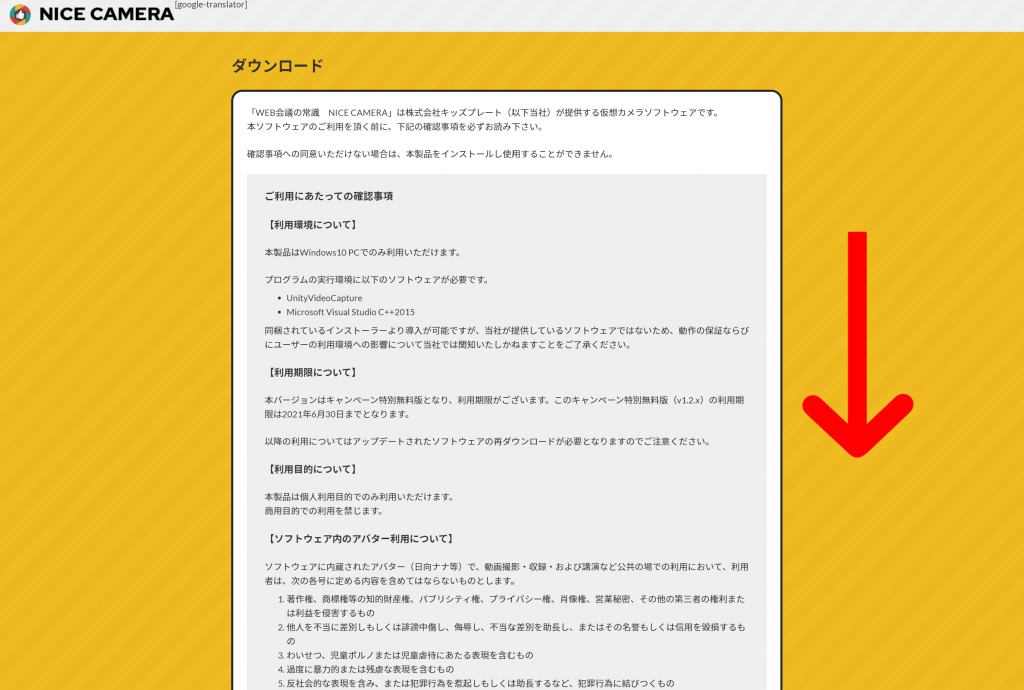Image resolution: width=1024 pixels, height=690 pixels.
Task: Click the NICE CAMERA shutter logo icon
Action: [20, 14]
